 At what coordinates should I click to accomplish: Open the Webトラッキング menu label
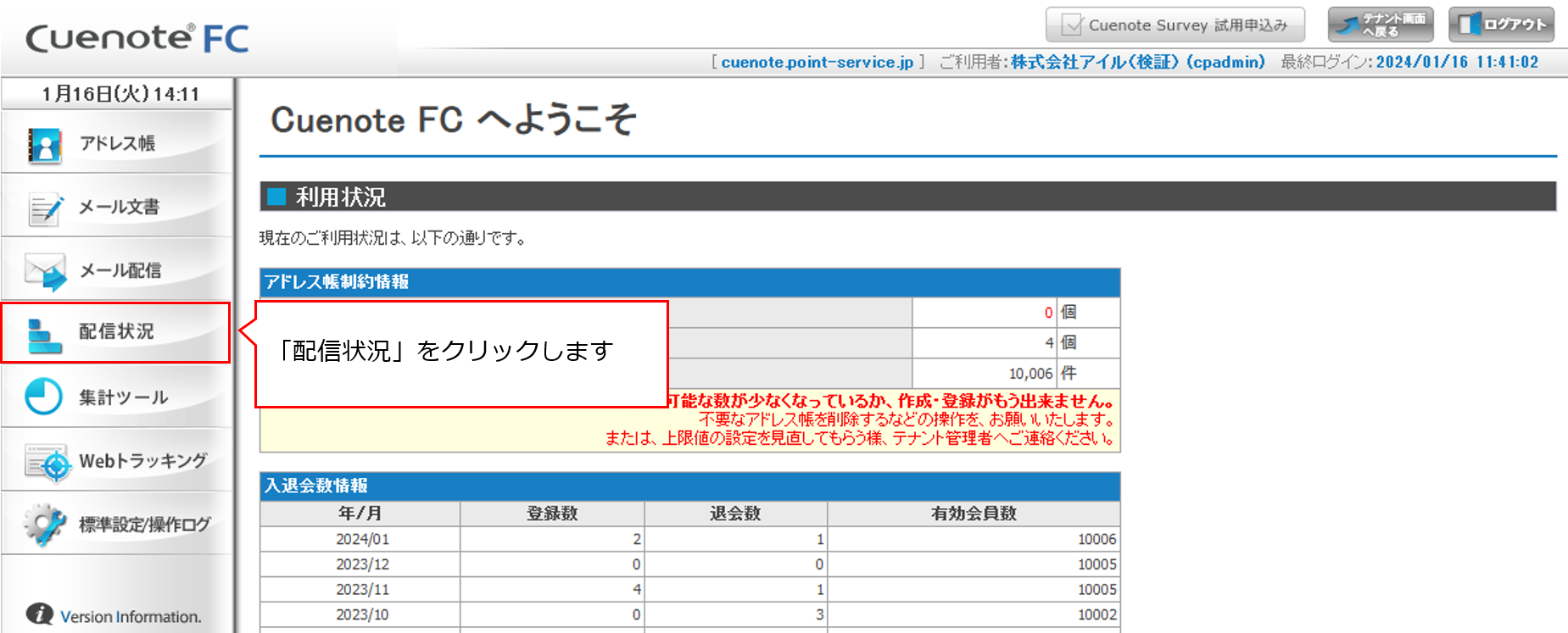(x=142, y=461)
